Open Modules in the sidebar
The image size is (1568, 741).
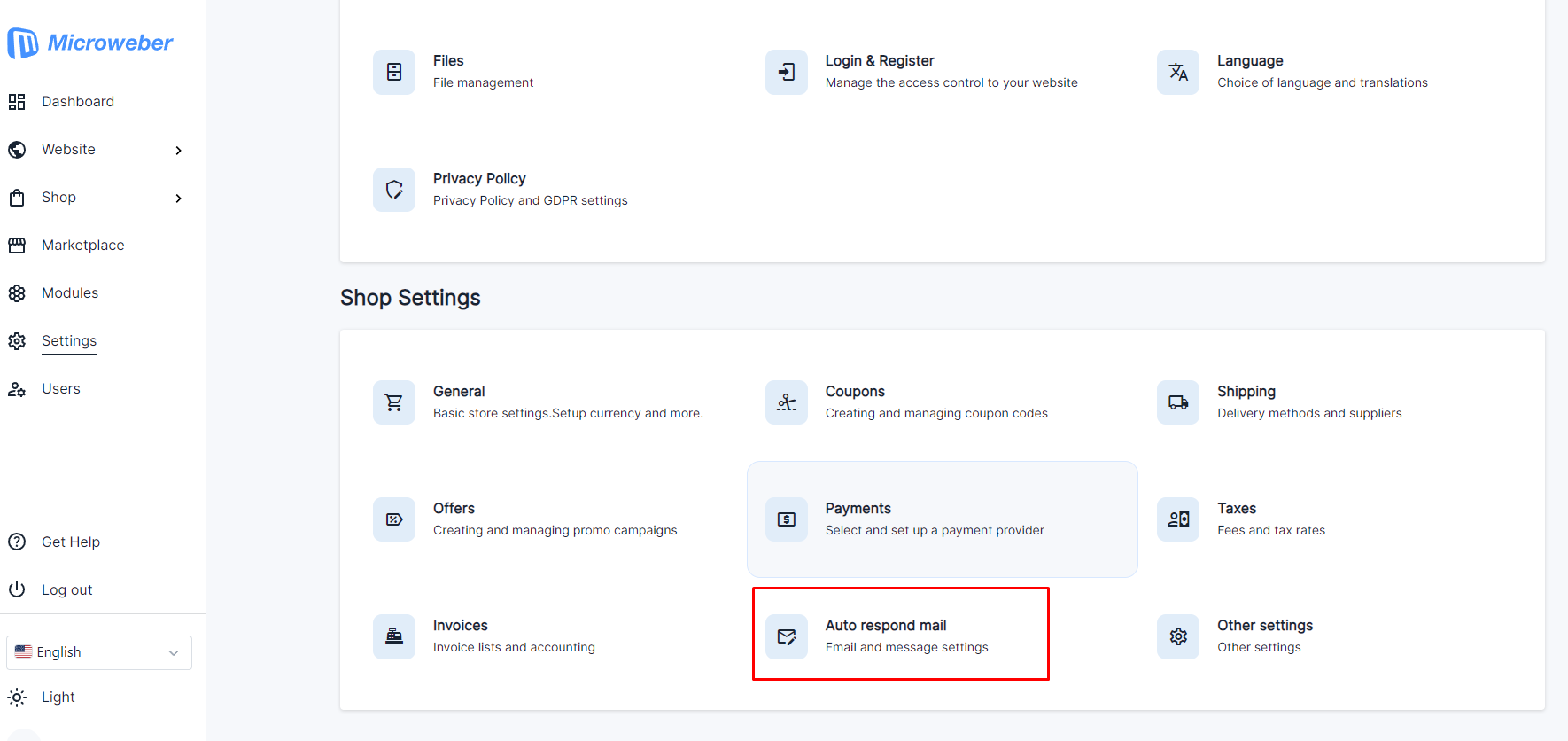click(69, 293)
